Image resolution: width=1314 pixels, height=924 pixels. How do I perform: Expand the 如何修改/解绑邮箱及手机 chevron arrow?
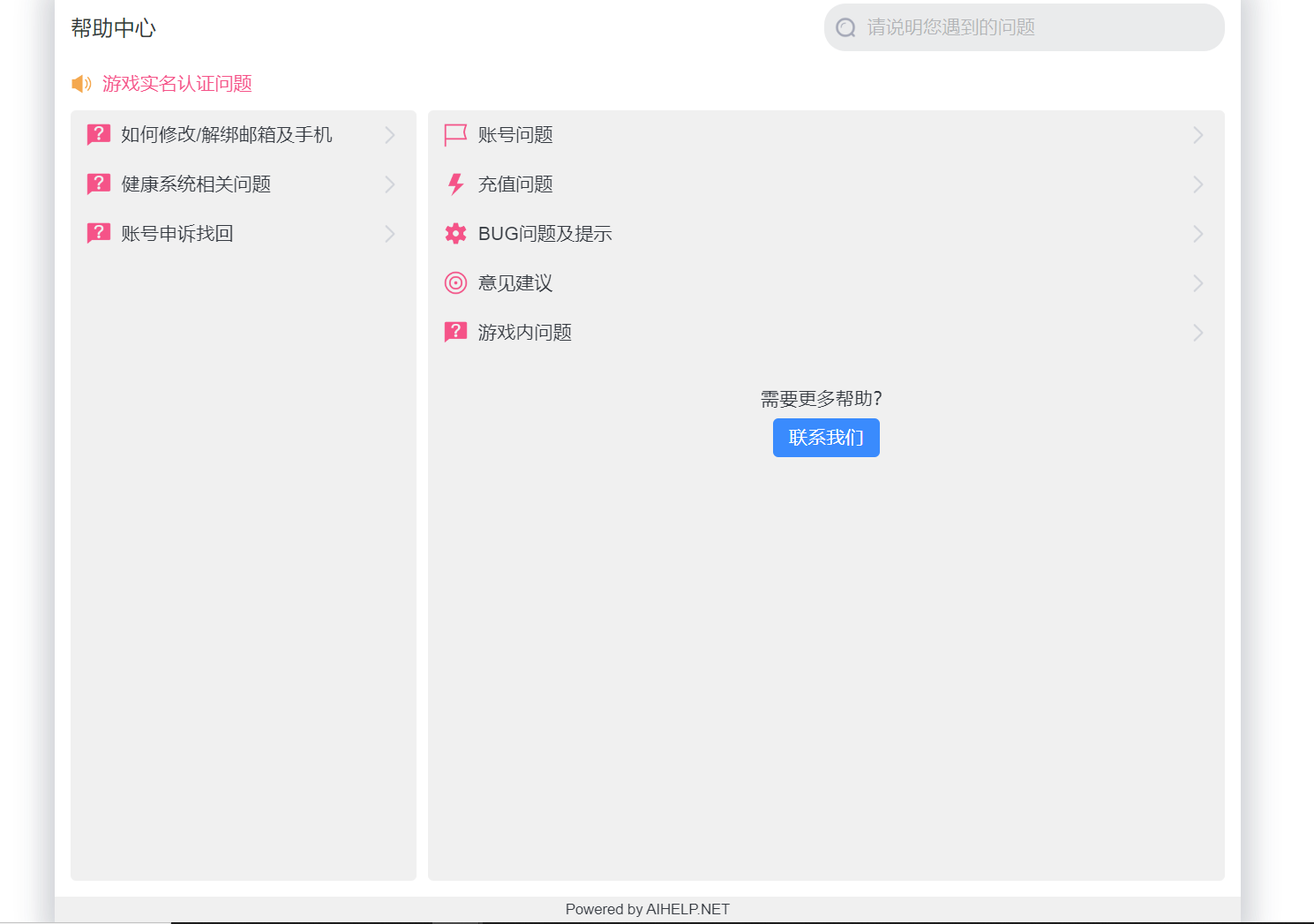point(389,135)
